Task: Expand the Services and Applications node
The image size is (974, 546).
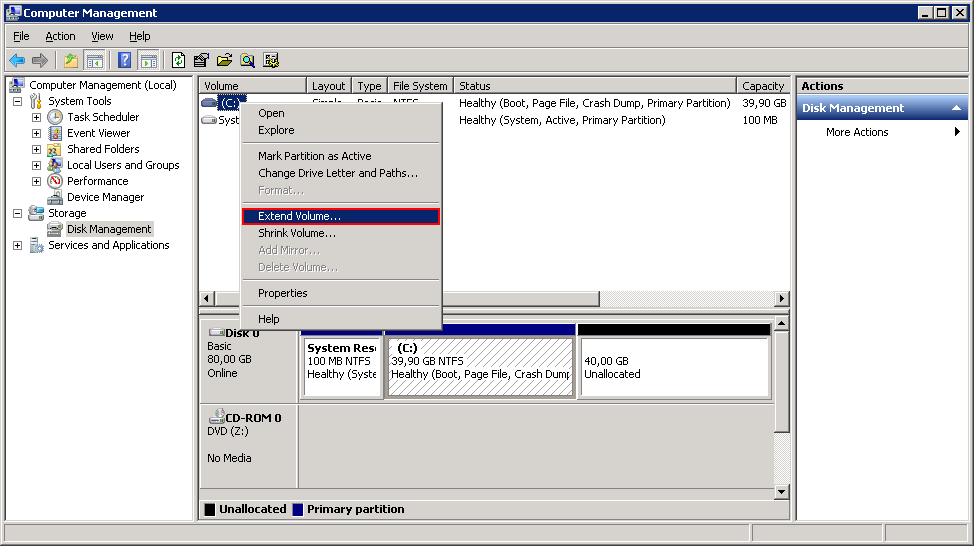Action: (17, 246)
